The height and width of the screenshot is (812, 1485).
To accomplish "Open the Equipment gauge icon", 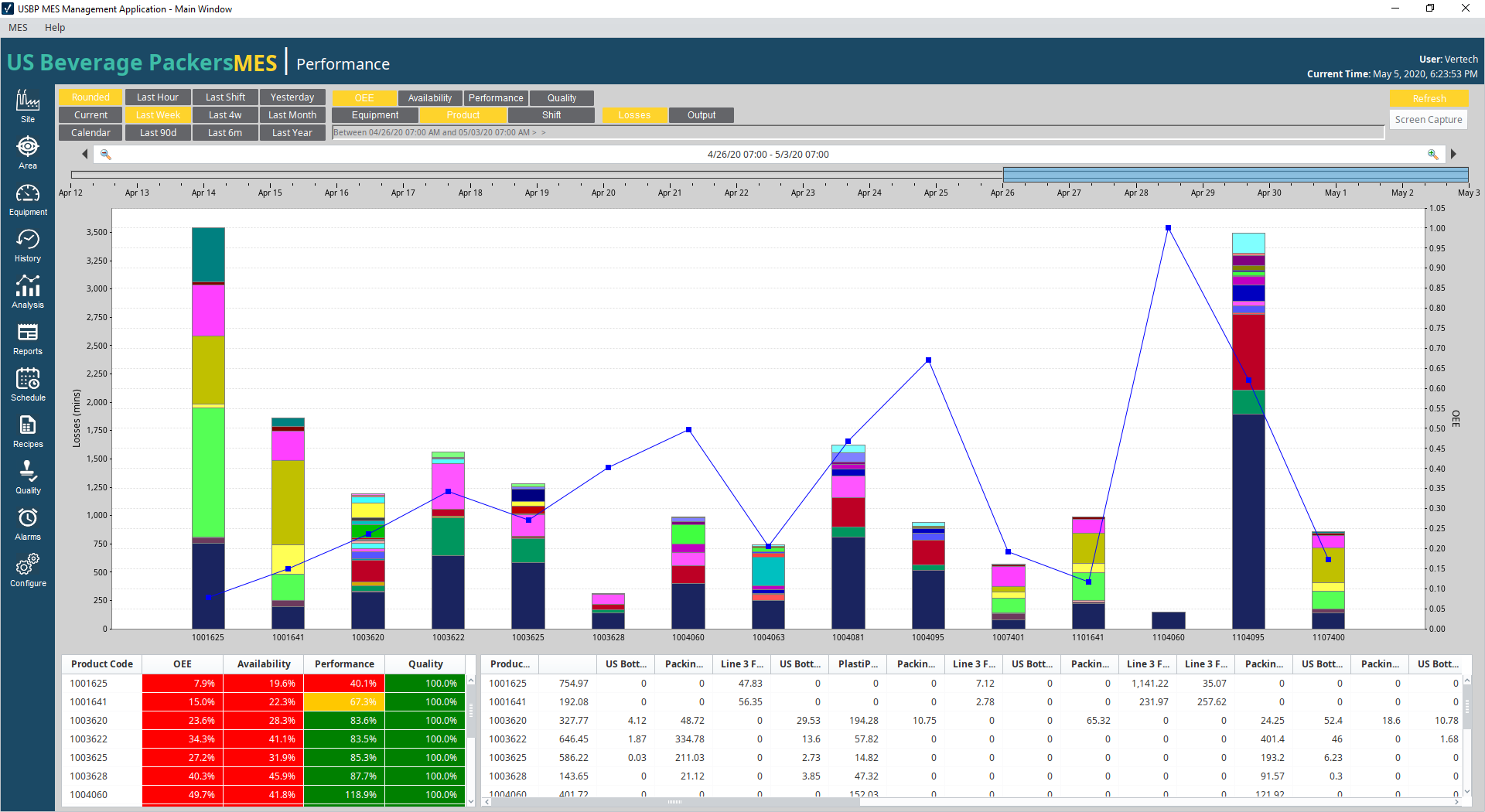I will point(28,199).
